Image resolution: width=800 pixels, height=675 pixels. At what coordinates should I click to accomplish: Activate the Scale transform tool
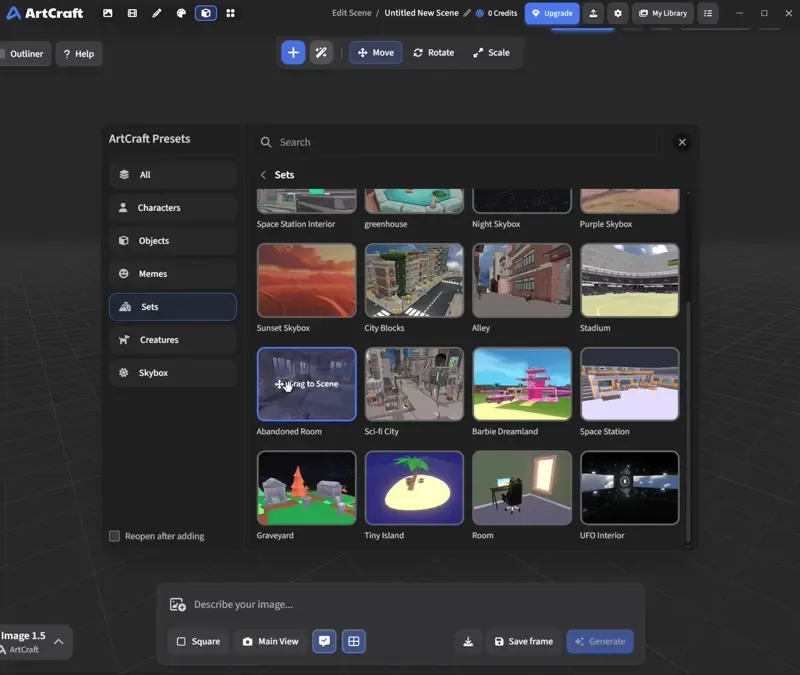coord(491,53)
